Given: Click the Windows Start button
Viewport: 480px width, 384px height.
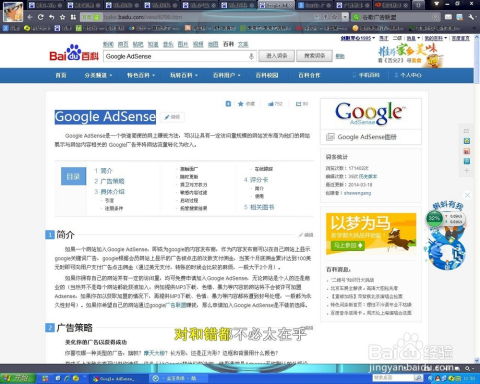Looking at the screenshot, I should [18, 378].
